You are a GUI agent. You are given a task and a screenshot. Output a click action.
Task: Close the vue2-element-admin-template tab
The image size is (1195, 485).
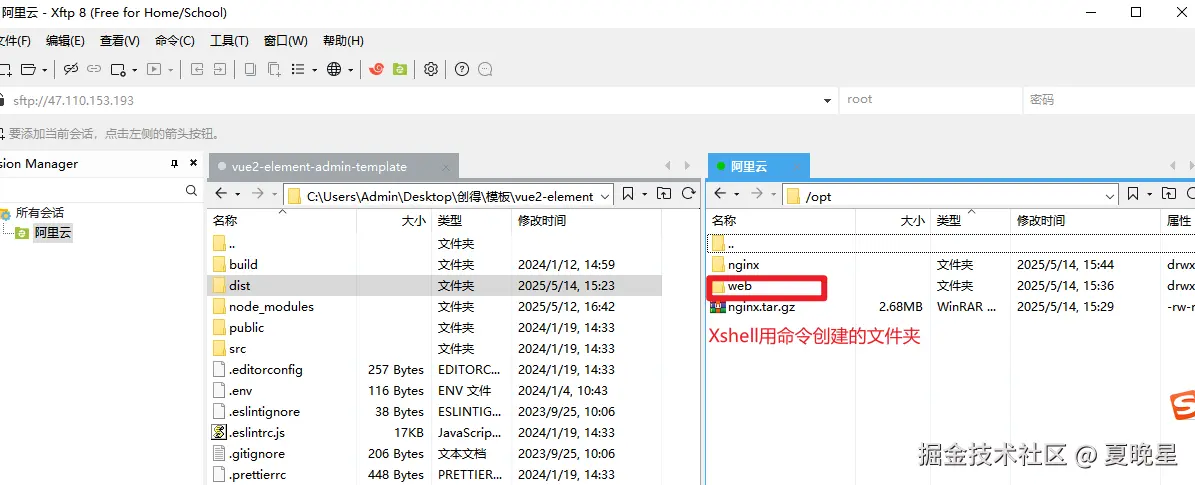click(447, 166)
